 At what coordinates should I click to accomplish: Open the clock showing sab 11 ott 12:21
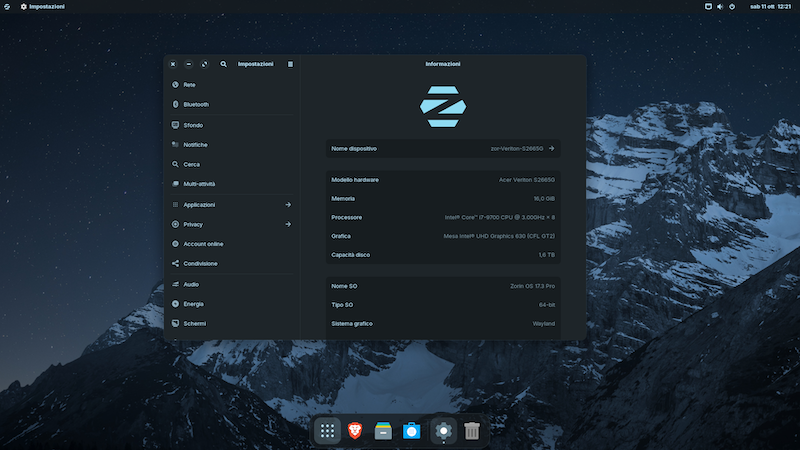click(x=770, y=7)
